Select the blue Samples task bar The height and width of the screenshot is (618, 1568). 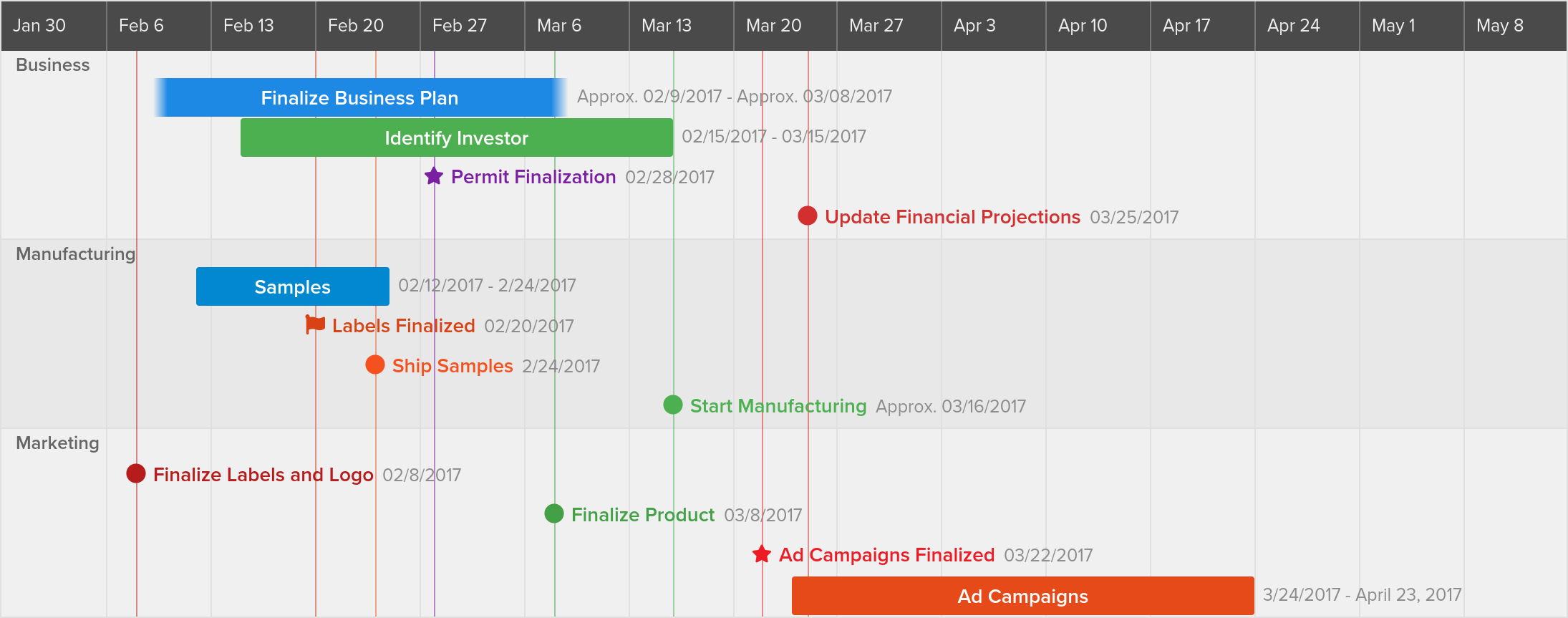[x=293, y=286]
